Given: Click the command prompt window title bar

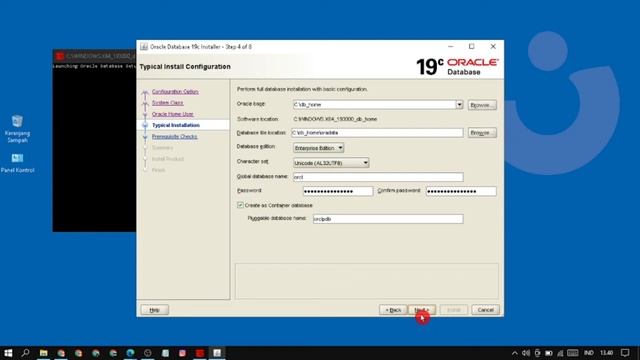Looking at the screenshot, I should (x=95, y=56).
